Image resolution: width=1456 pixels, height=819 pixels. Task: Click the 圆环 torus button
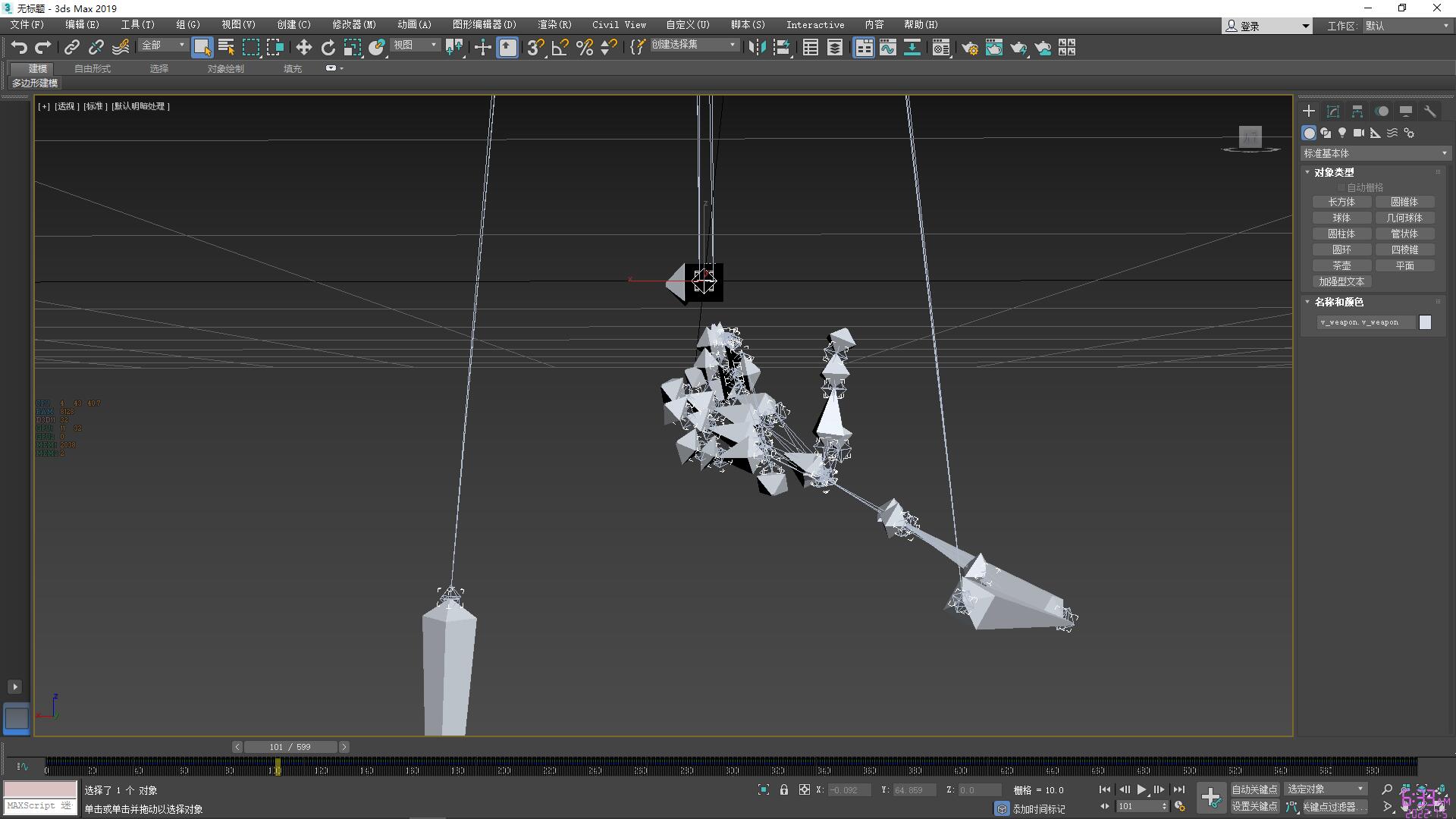click(x=1341, y=249)
